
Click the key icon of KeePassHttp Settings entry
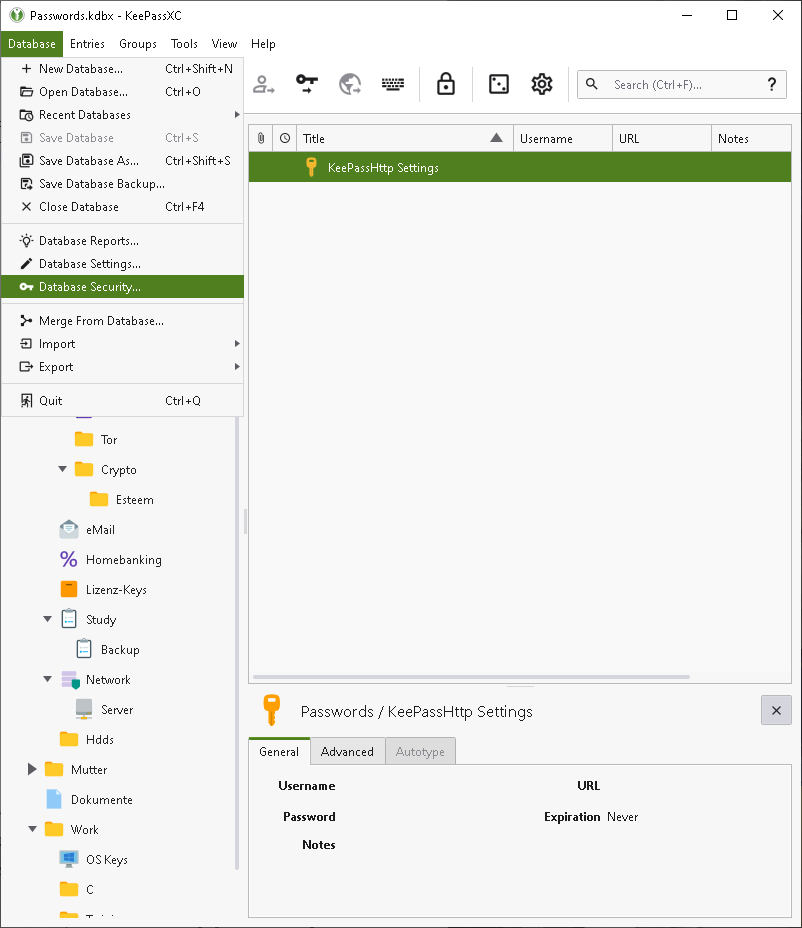tap(311, 167)
